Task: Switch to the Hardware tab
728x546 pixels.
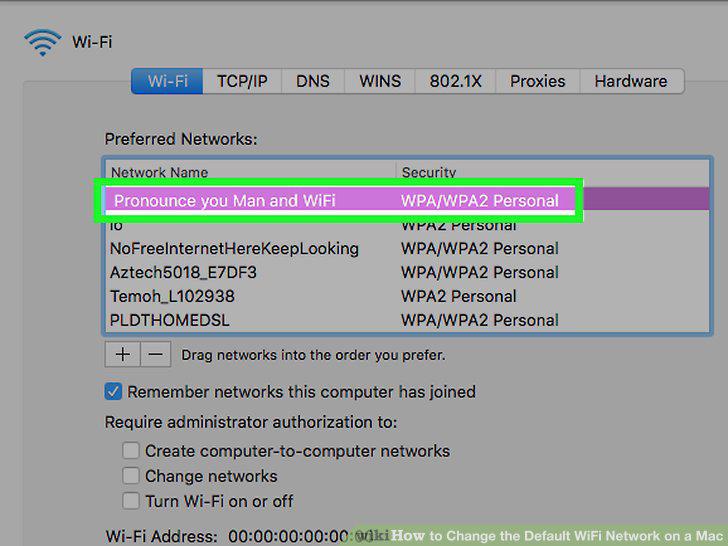Action: pyautogui.click(x=631, y=81)
